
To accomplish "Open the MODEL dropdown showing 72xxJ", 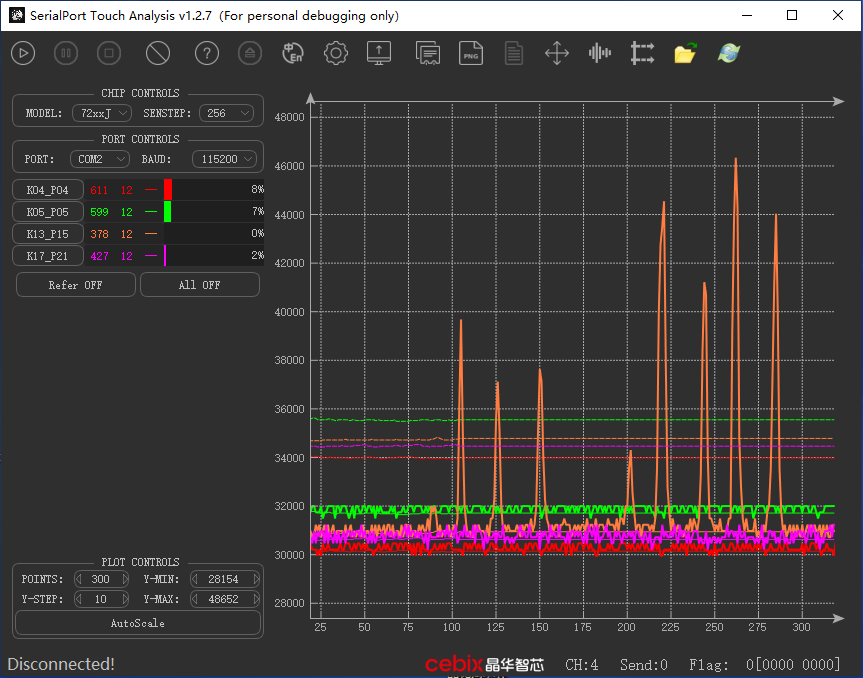I will tap(102, 113).
